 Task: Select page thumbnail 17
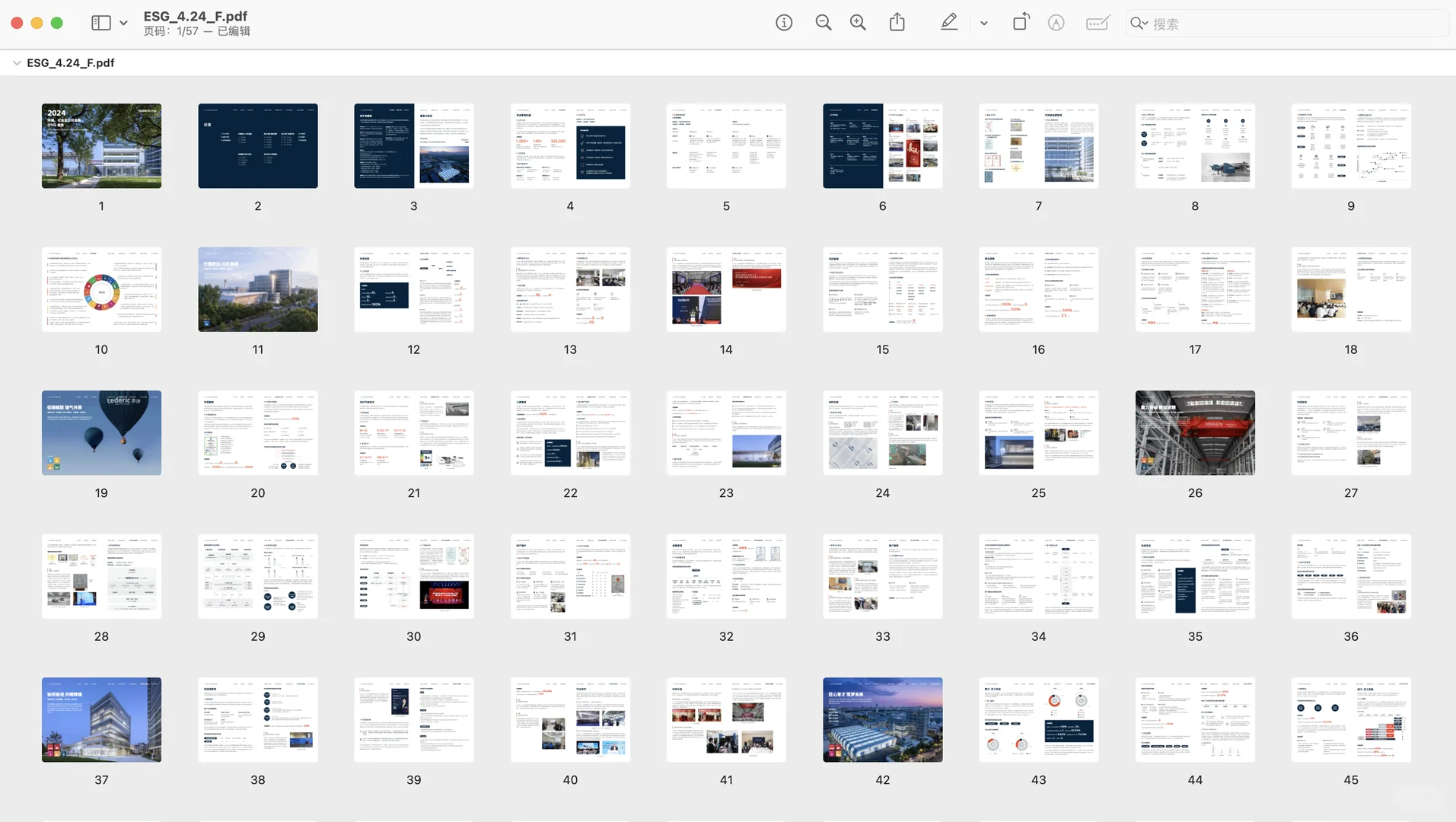point(1195,289)
